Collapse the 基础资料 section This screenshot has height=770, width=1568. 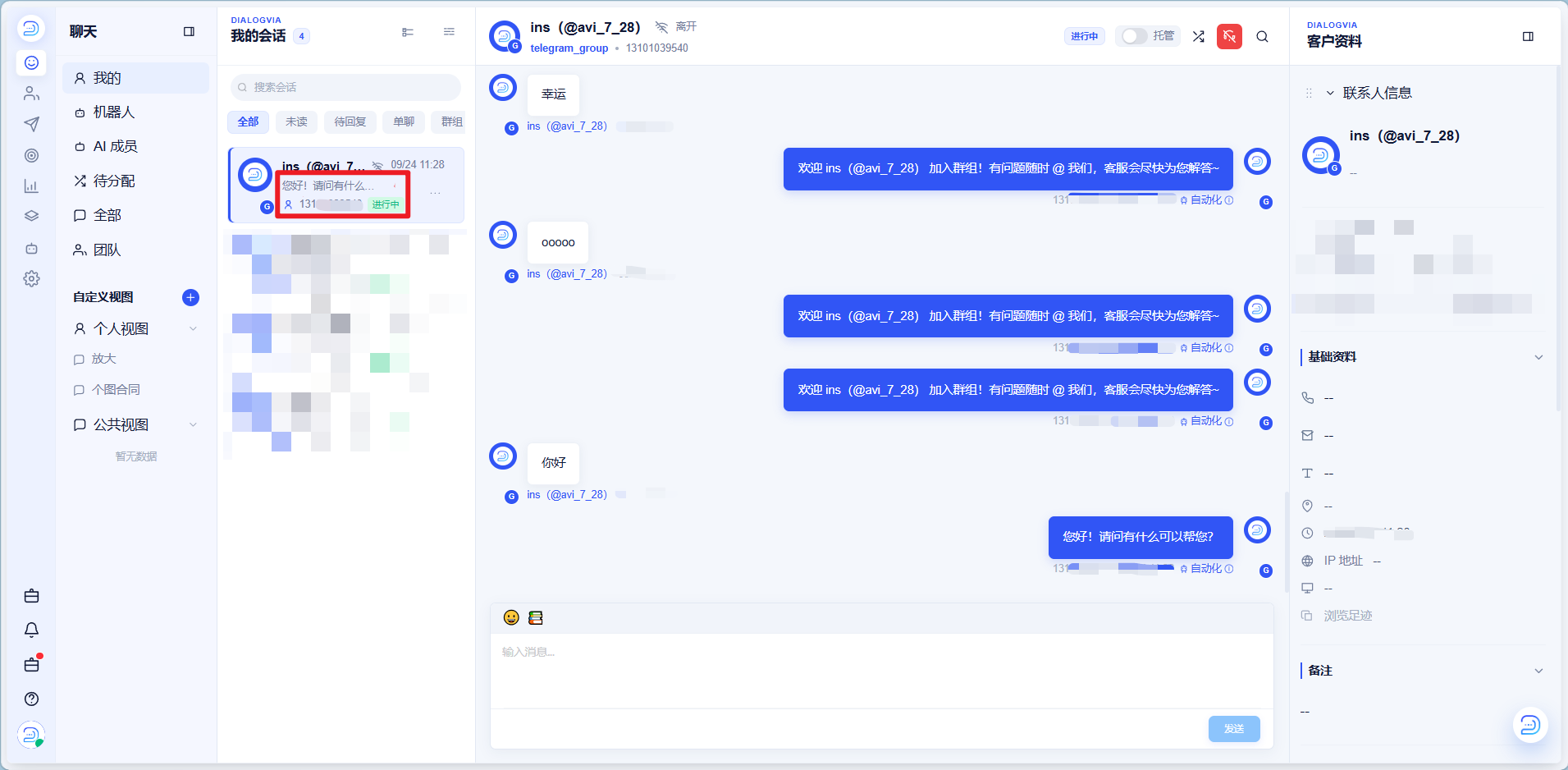1538,357
